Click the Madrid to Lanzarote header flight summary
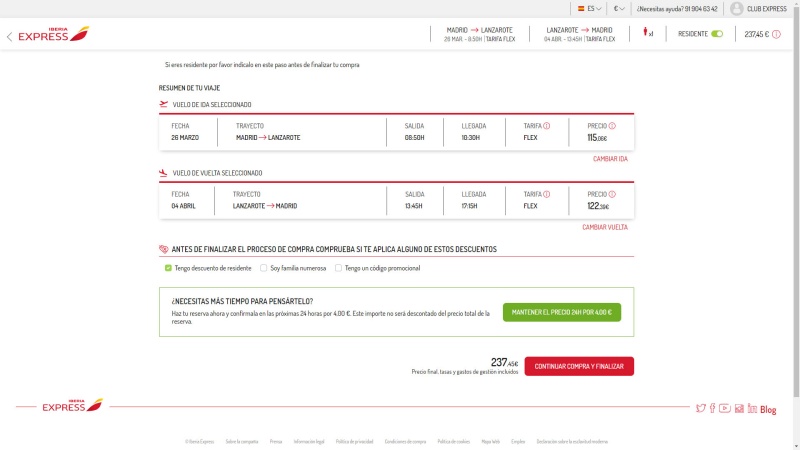Screen dimensions: 800x450 [478, 34]
